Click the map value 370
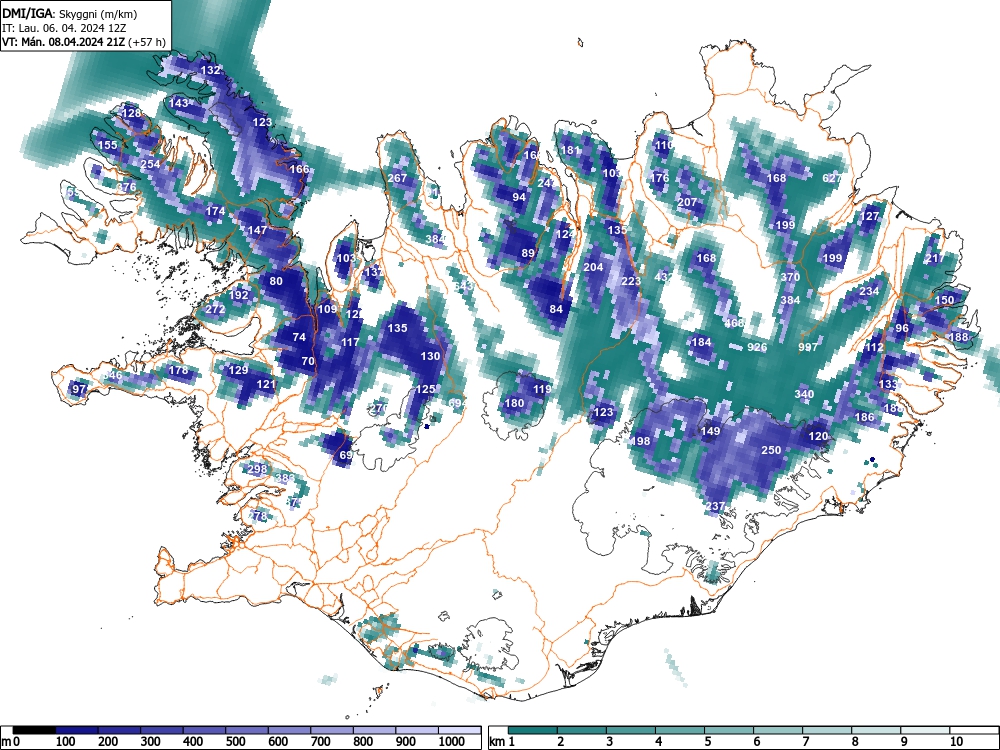The height and width of the screenshot is (750, 1000). (790, 277)
